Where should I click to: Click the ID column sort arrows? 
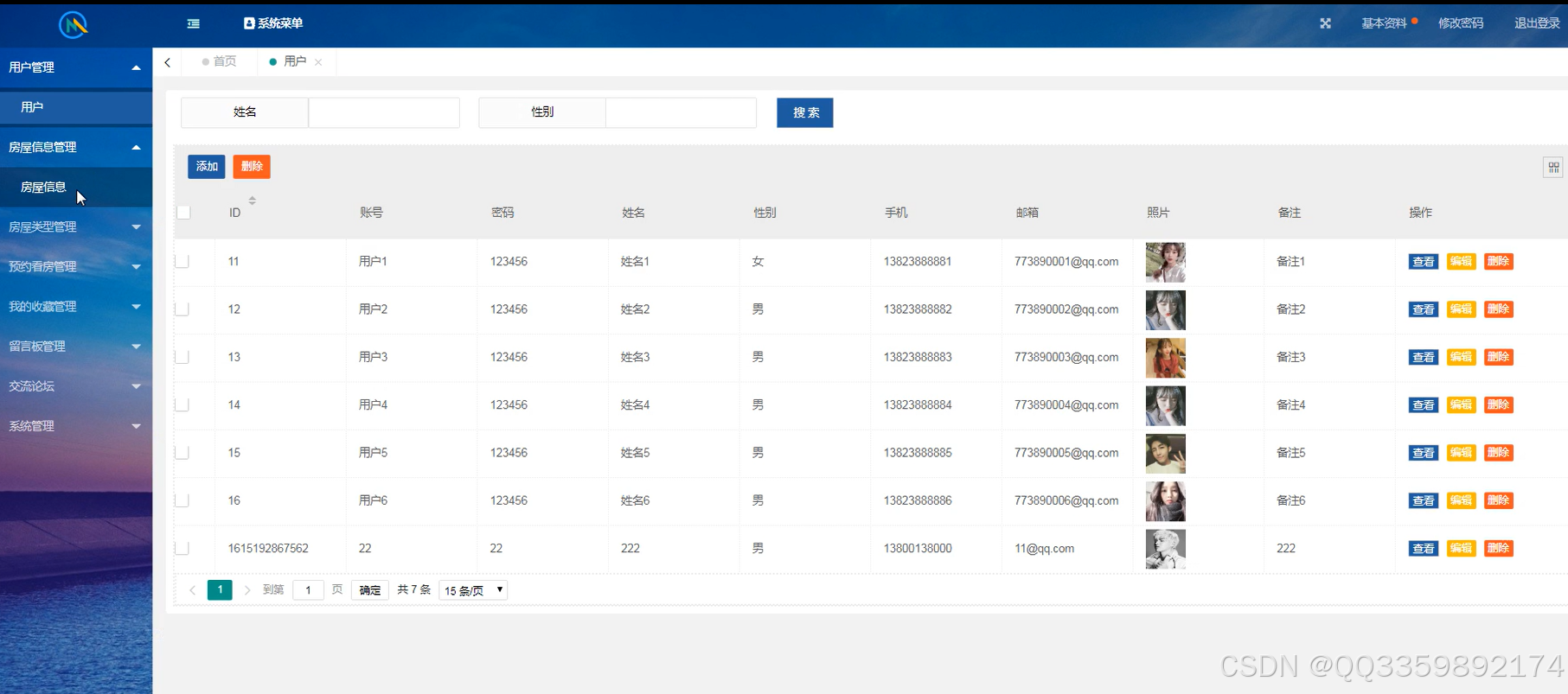253,201
